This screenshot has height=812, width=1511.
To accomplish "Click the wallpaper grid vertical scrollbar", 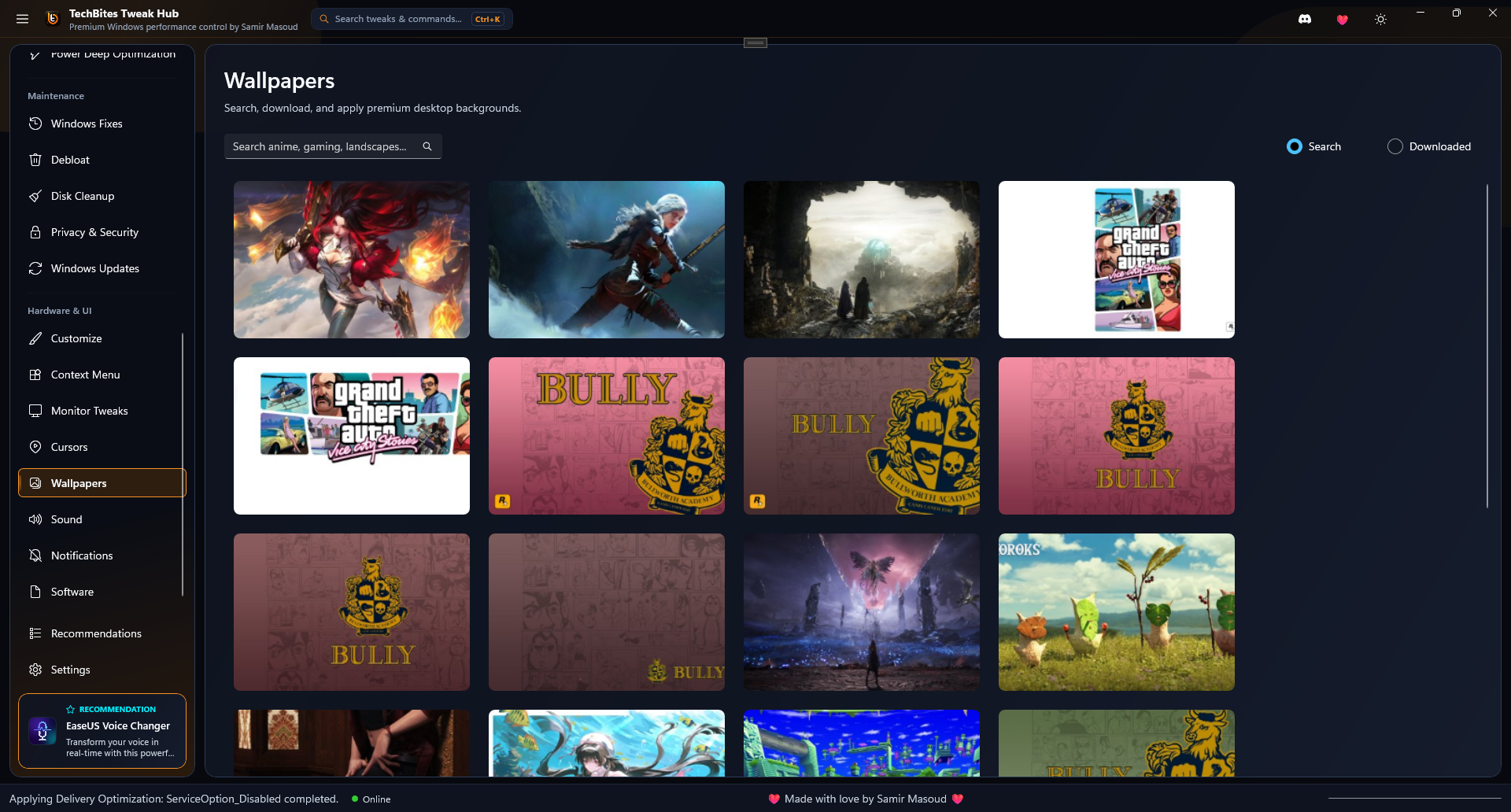I will (x=1487, y=346).
